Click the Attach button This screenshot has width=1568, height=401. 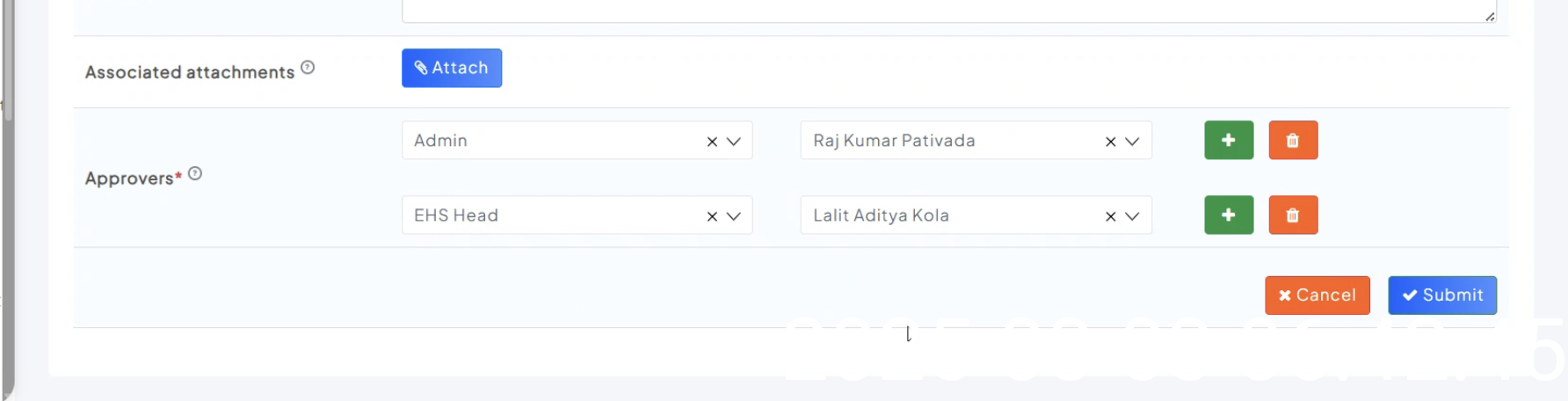pos(452,69)
